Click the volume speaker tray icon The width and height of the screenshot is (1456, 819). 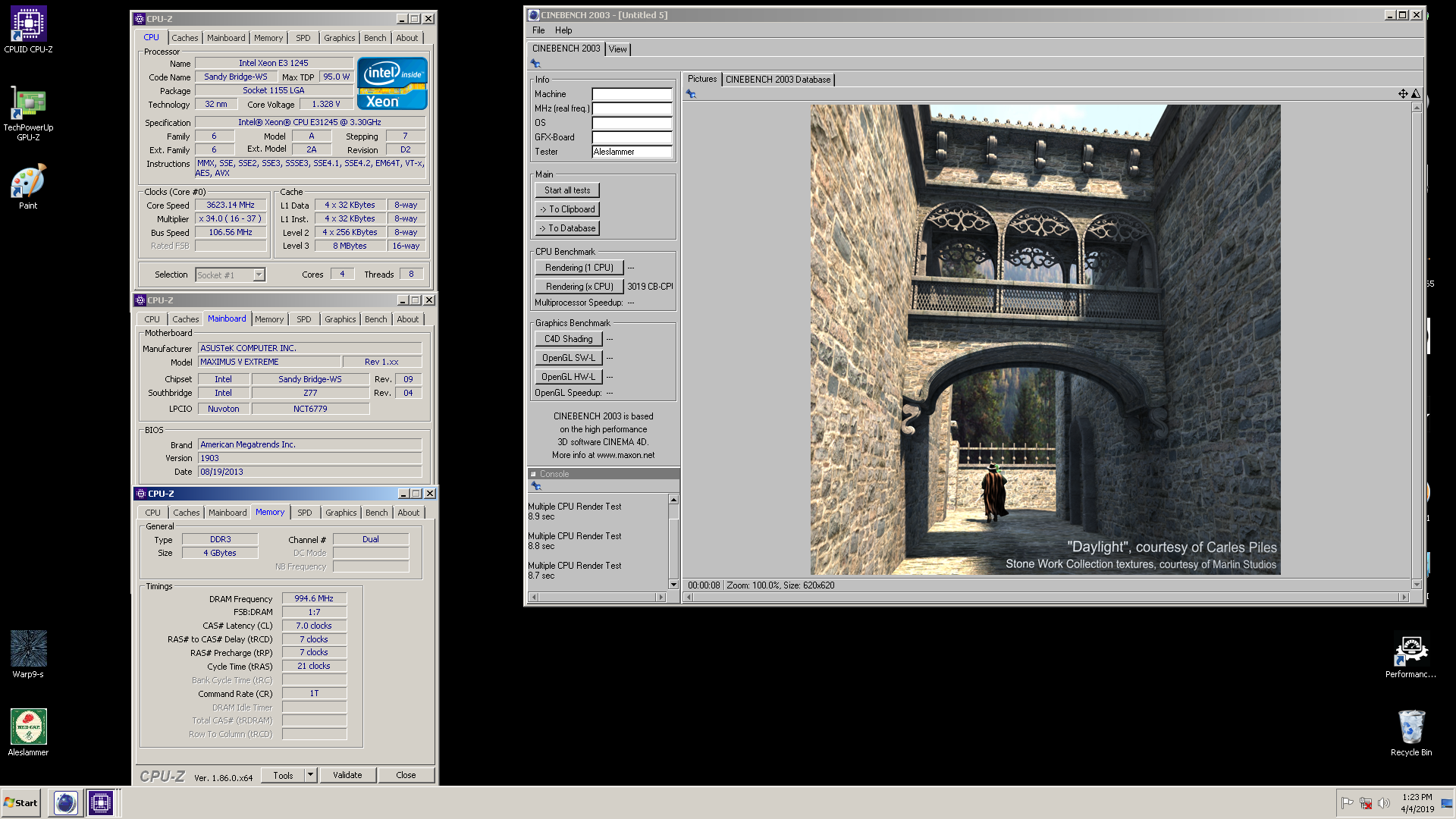pos(1384,803)
